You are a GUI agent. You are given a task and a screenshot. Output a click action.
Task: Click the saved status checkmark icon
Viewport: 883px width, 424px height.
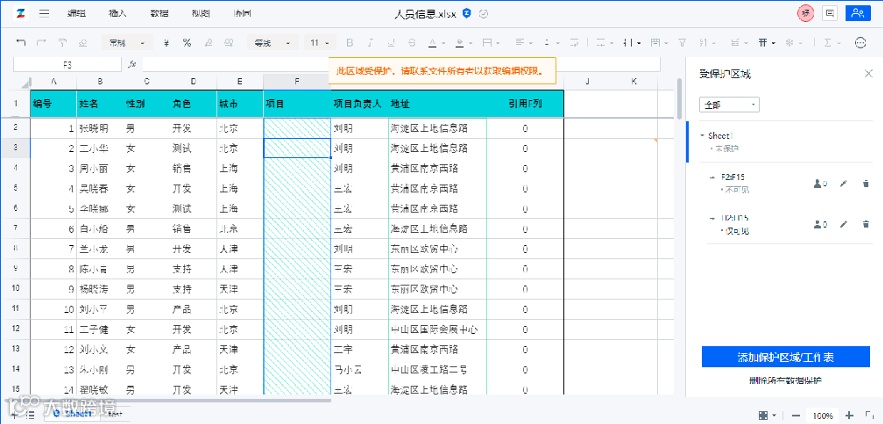[483, 14]
